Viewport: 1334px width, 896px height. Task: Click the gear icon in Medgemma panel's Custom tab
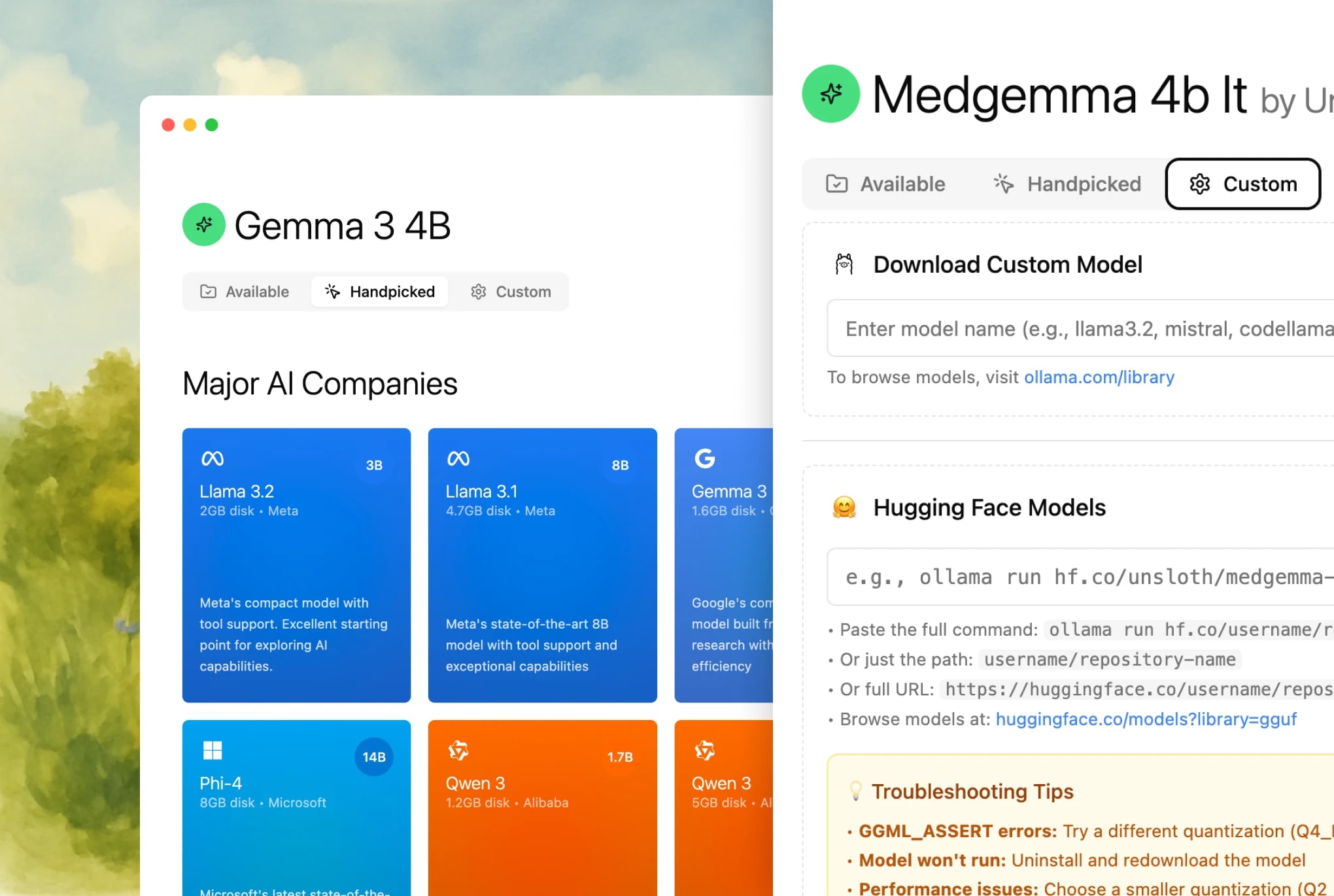click(x=1200, y=184)
